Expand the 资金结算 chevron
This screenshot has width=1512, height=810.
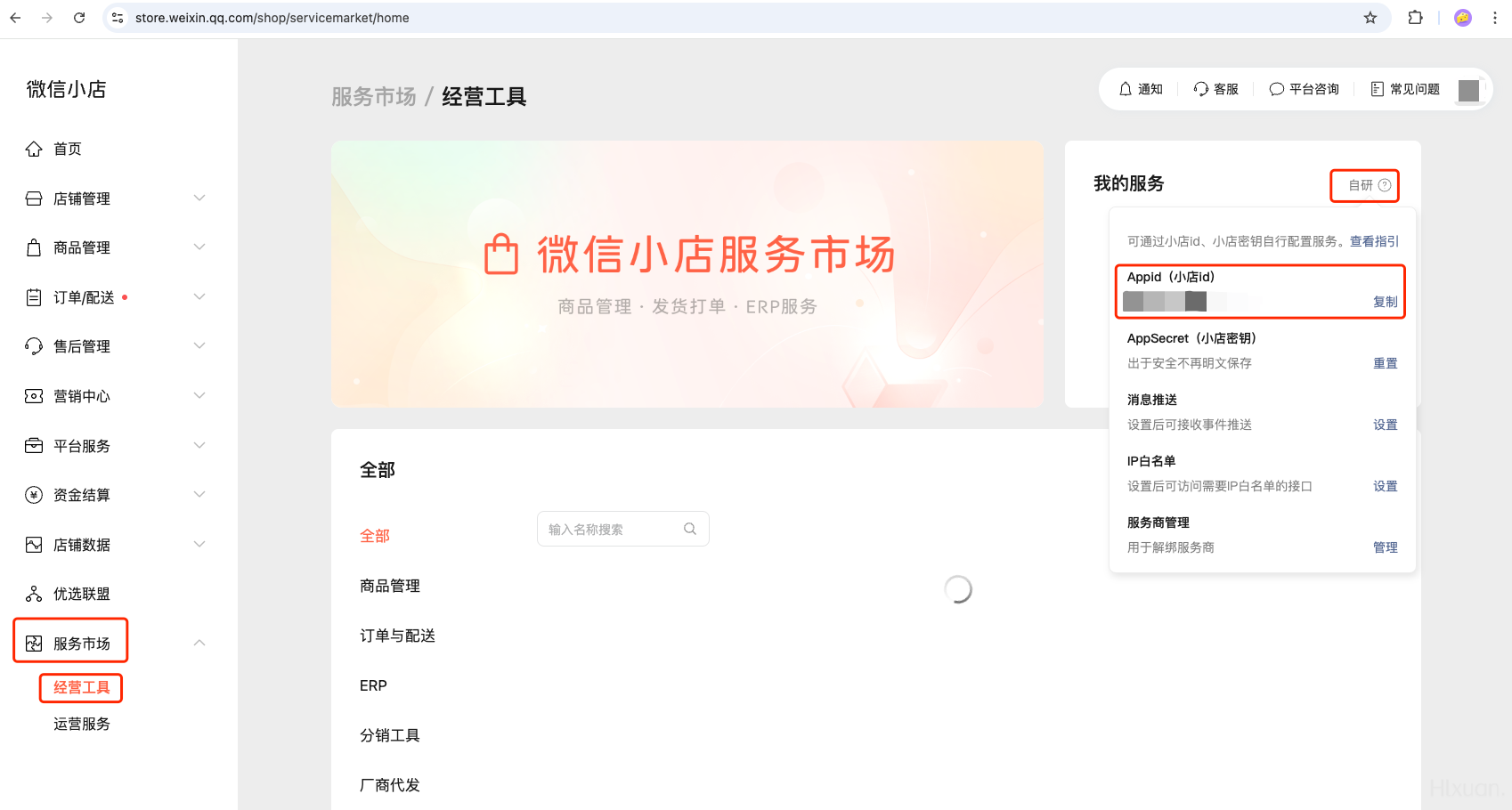coord(199,494)
